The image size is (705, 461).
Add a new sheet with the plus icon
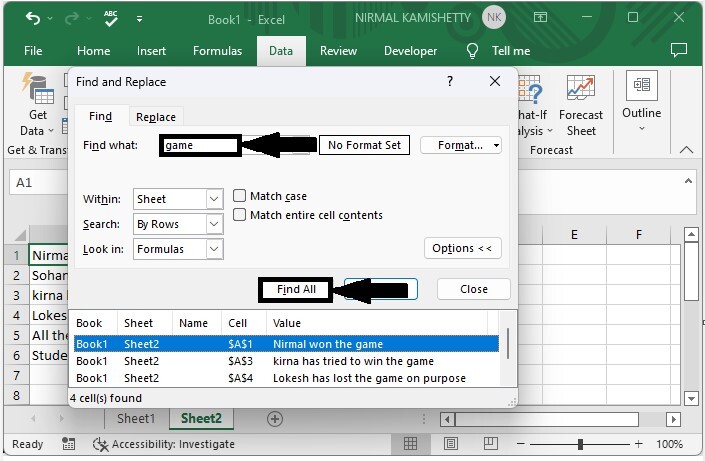coord(275,419)
